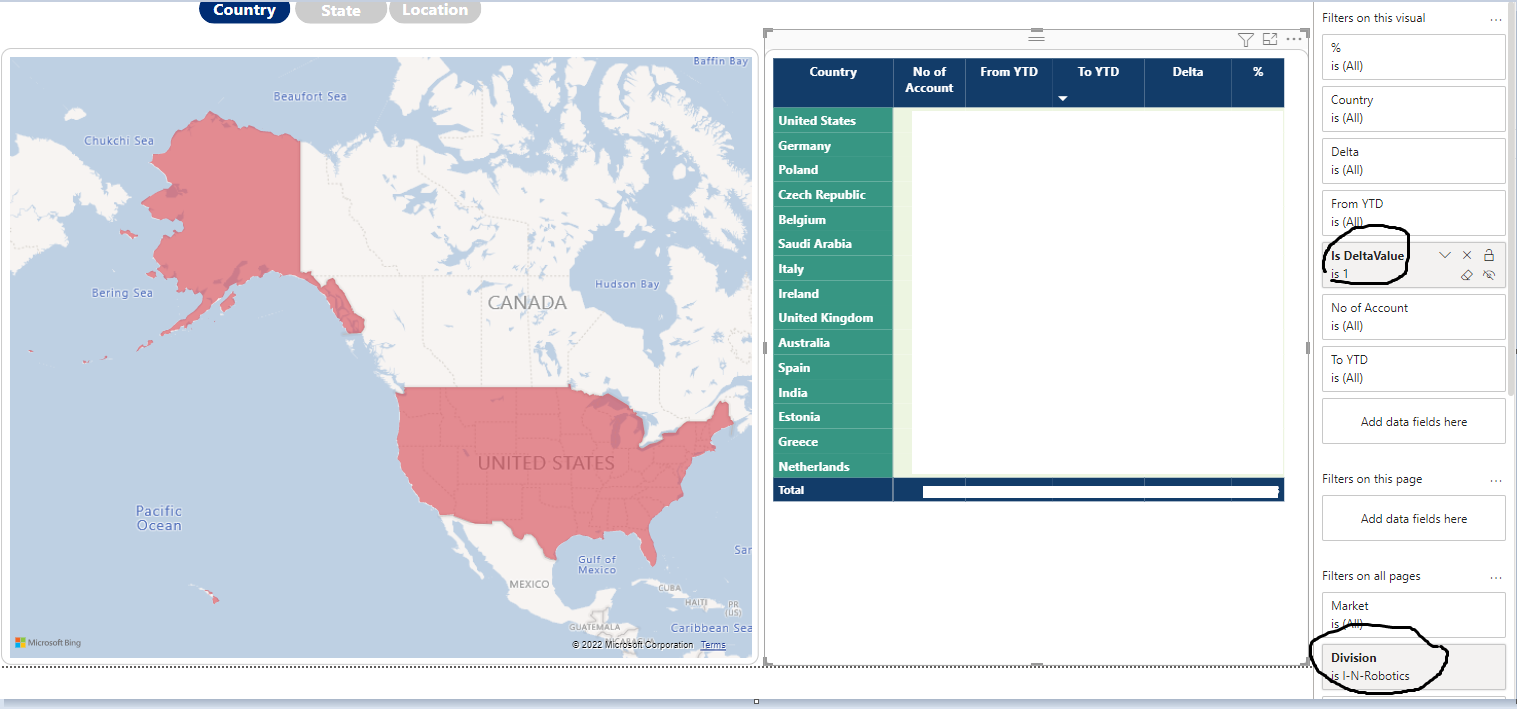Open ellipsis menu for Filters on this page
Screen dimensions: 1517x709
[1496, 480]
